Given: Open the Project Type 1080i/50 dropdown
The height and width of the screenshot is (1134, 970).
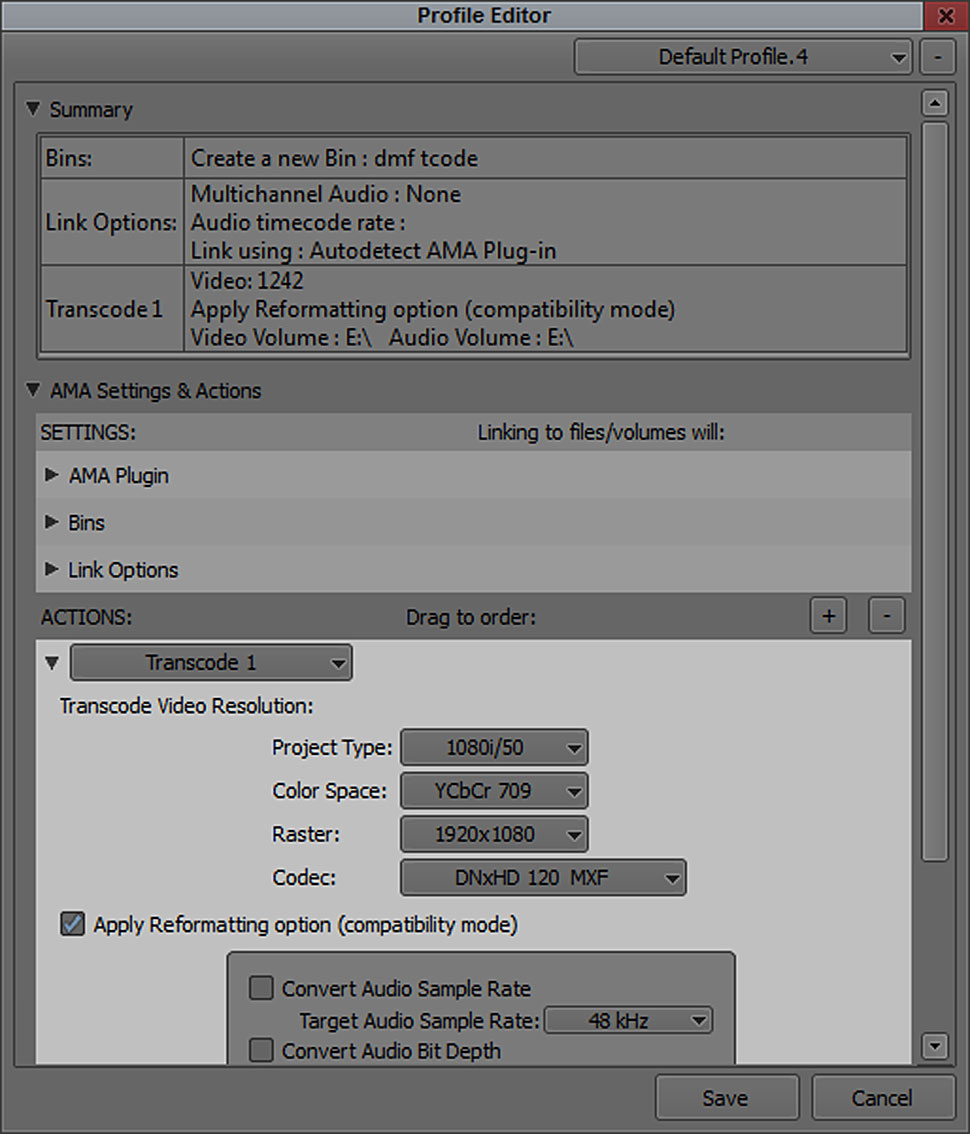Looking at the screenshot, I should click(x=494, y=747).
